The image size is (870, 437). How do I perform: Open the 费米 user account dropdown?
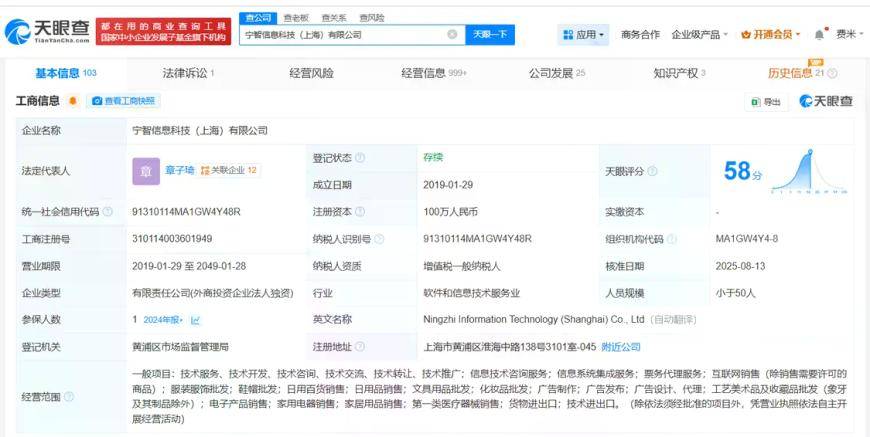tap(849, 34)
